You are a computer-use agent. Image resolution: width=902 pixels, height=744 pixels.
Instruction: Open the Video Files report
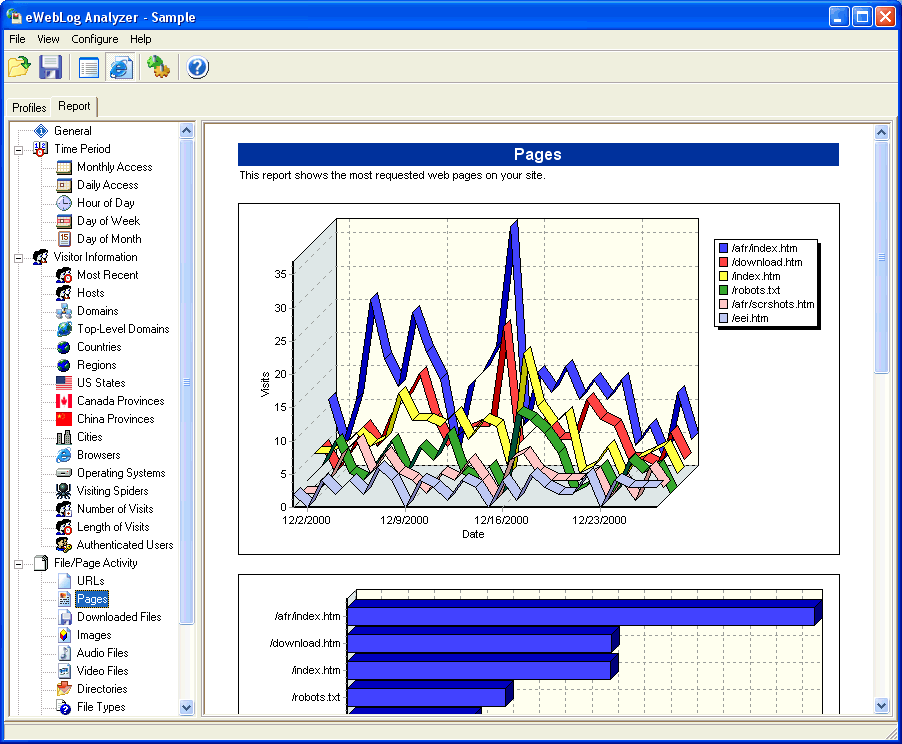(x=102, y=671)
